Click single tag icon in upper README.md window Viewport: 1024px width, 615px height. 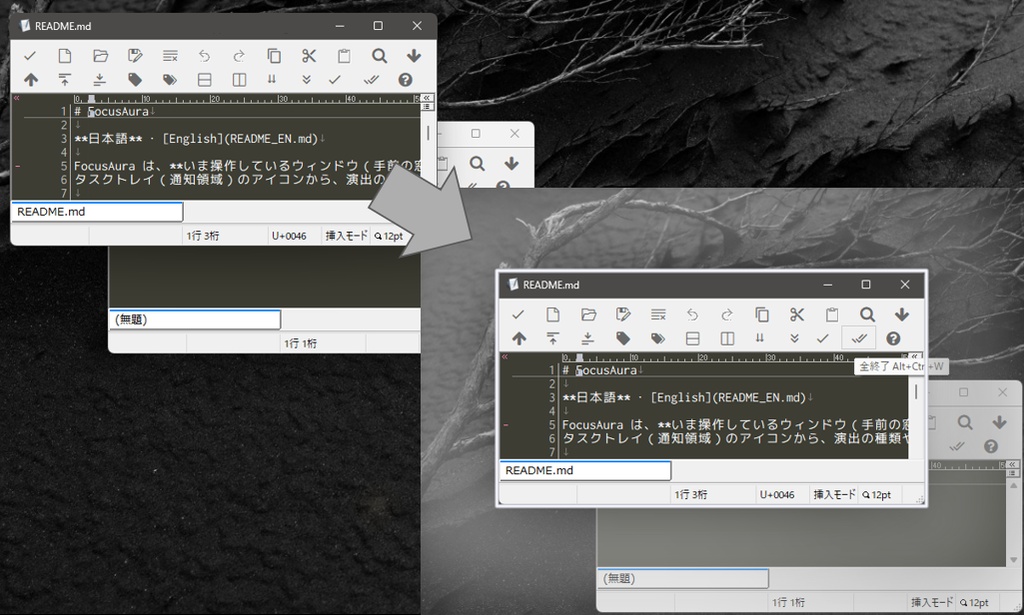[x=135, y=80]
